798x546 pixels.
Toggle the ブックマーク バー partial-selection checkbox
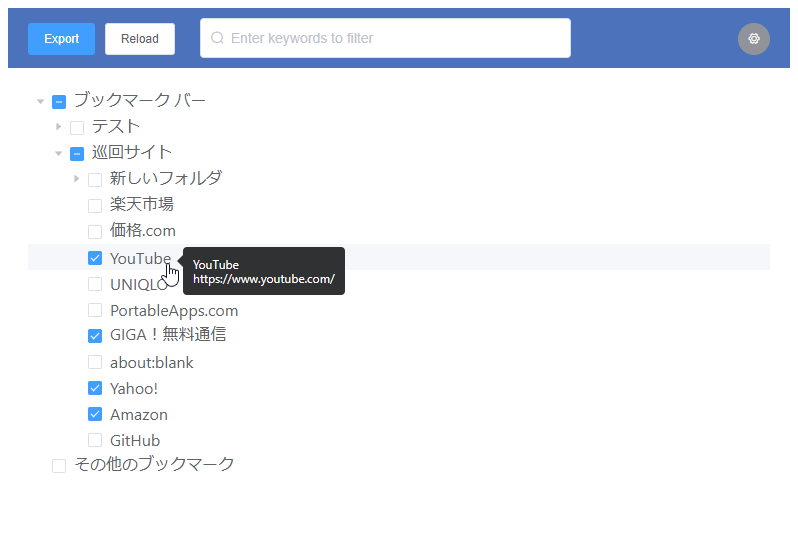pos(59,102)
